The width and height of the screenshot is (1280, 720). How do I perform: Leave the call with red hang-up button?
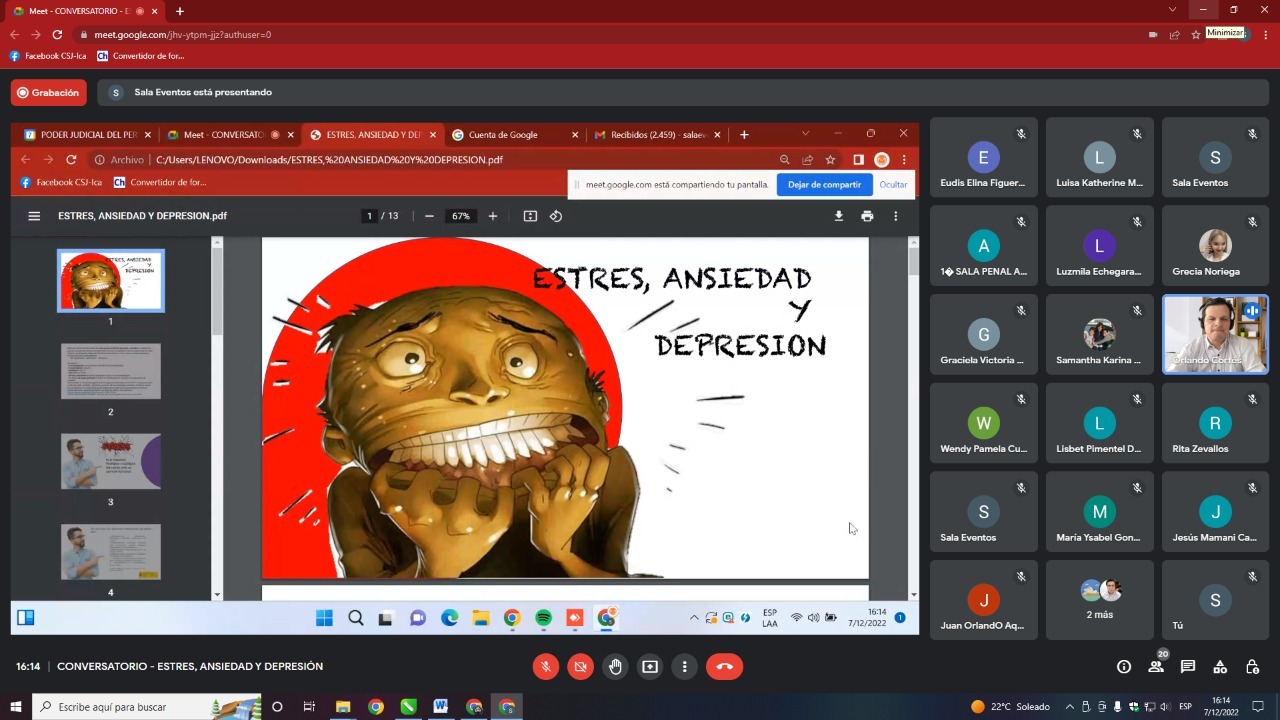coord(725,667)
